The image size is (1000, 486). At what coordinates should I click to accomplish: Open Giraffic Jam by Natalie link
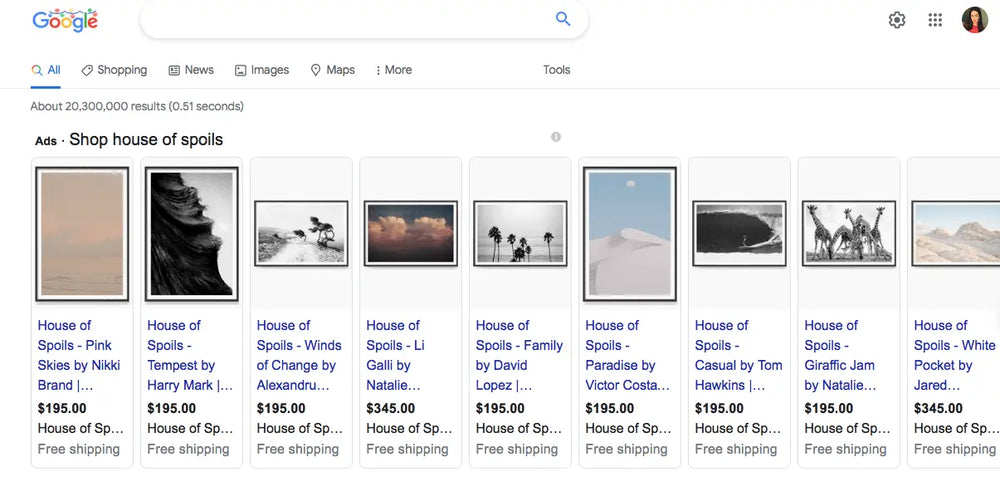click(x=841, y=355)
